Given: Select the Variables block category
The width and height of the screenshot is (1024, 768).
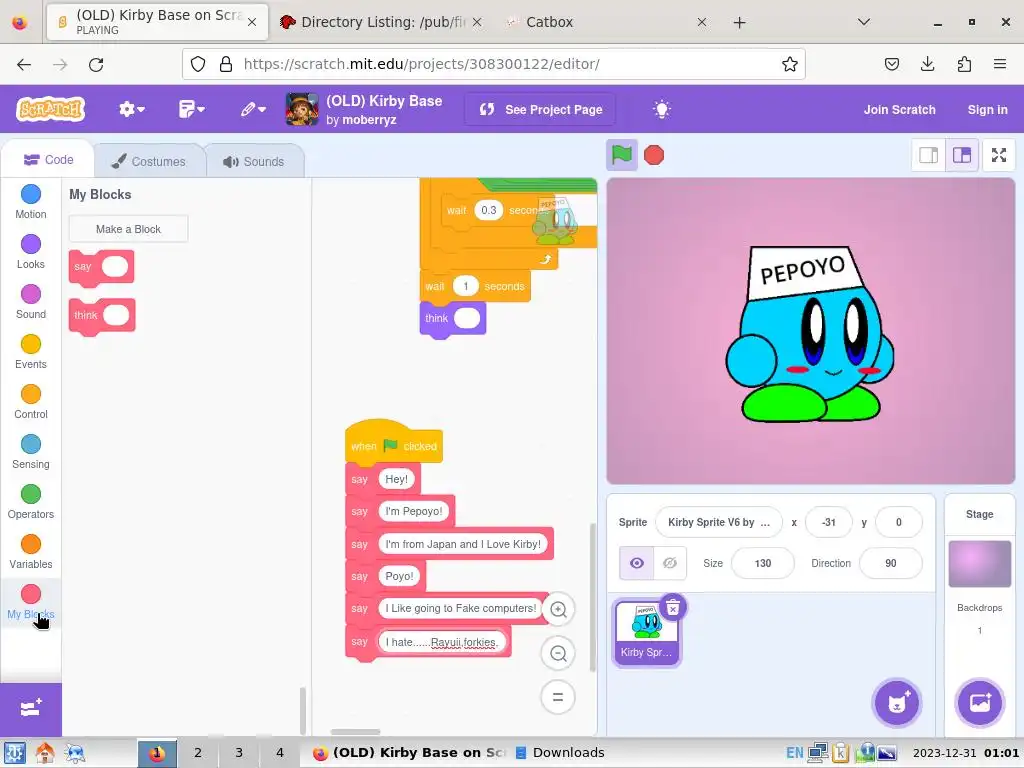Looking at the screenshot, I should coord(31,552).
